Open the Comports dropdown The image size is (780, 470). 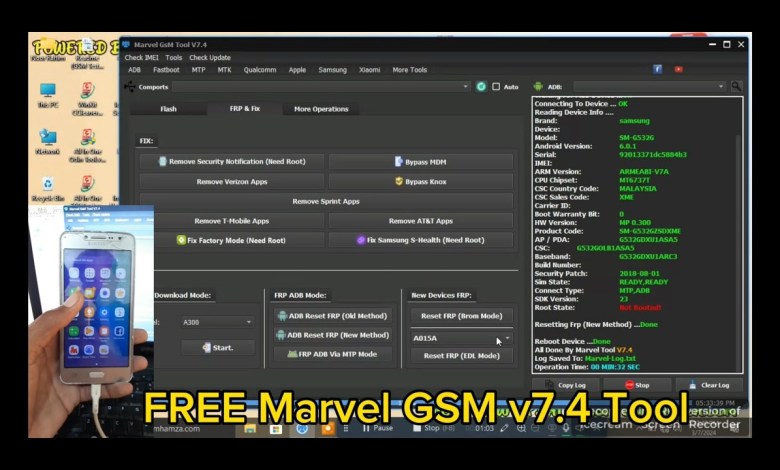[x=321, y=87]
